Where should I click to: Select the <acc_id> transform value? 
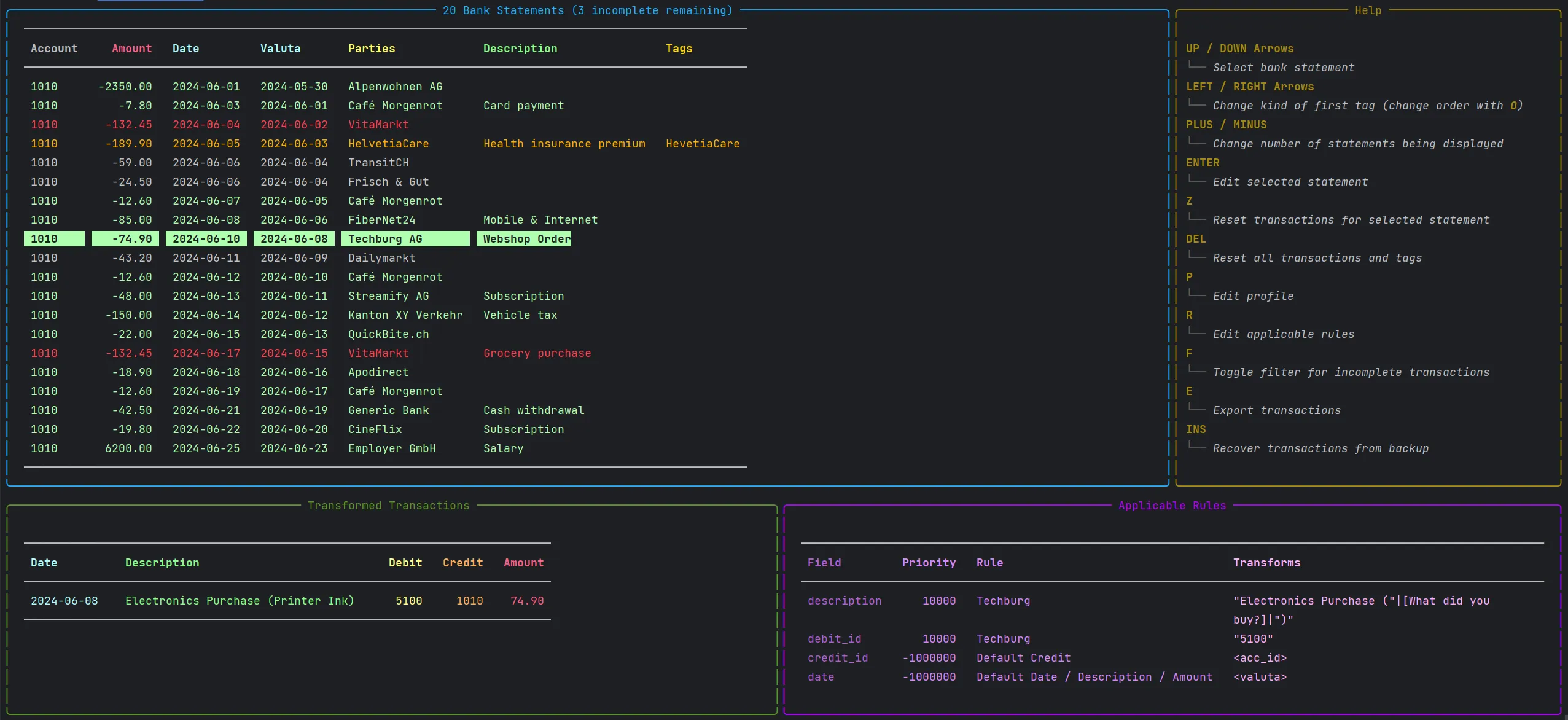(x=1260, y=658)
